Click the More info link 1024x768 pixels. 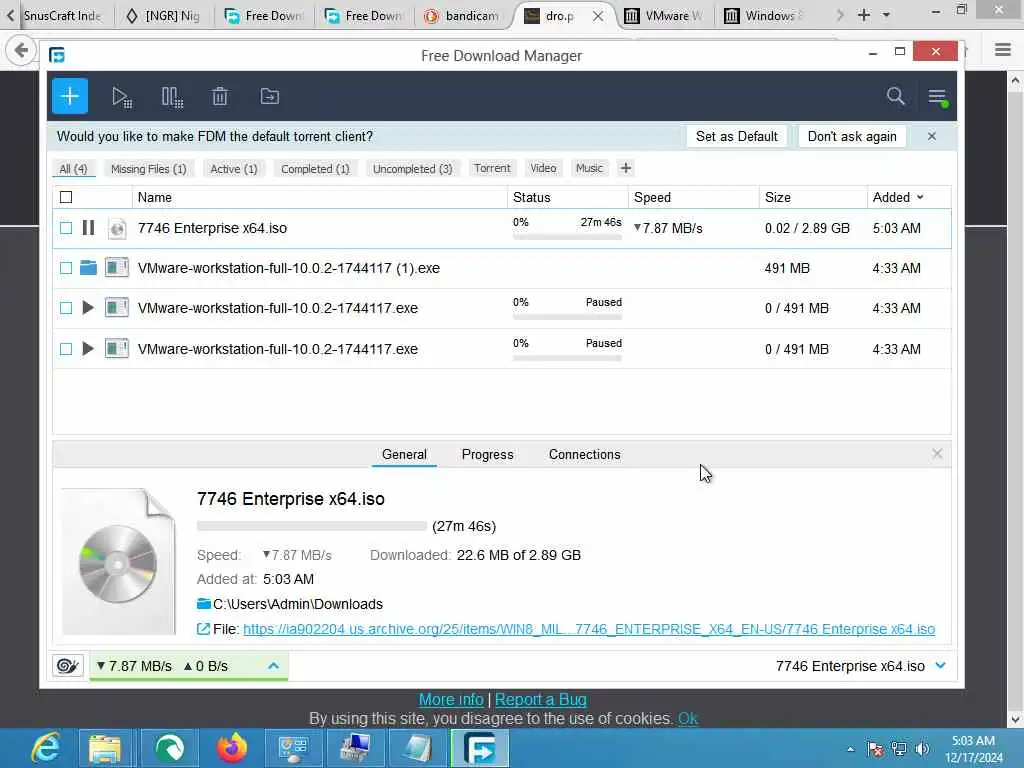click(451, 699)
